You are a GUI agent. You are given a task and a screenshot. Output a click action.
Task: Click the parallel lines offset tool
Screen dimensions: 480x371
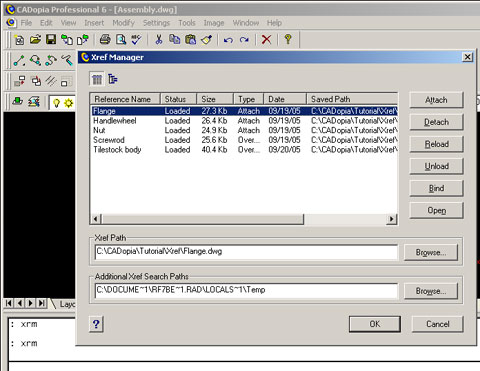coord(51,81)
